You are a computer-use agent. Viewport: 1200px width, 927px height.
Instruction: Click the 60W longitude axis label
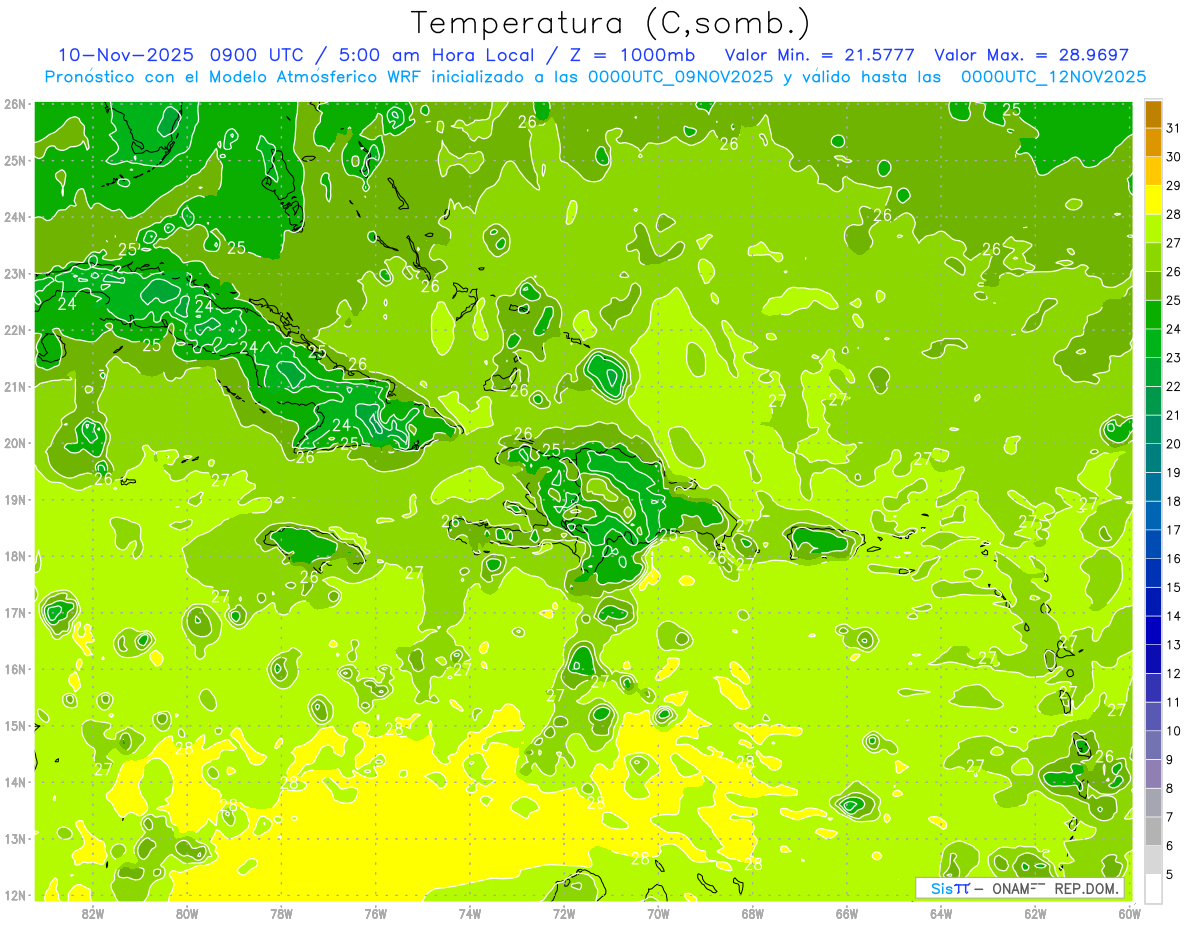coord(1129,912)
